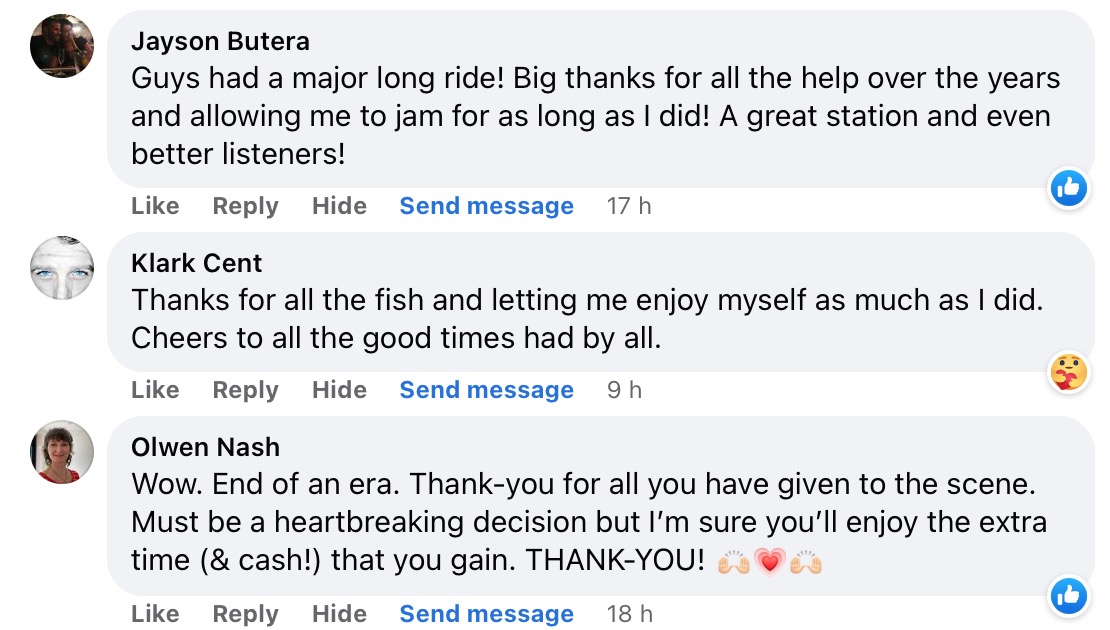Hide Olwen Nash's comment
This screenshot has height=630, width=1110.
(x=339, y=614)
